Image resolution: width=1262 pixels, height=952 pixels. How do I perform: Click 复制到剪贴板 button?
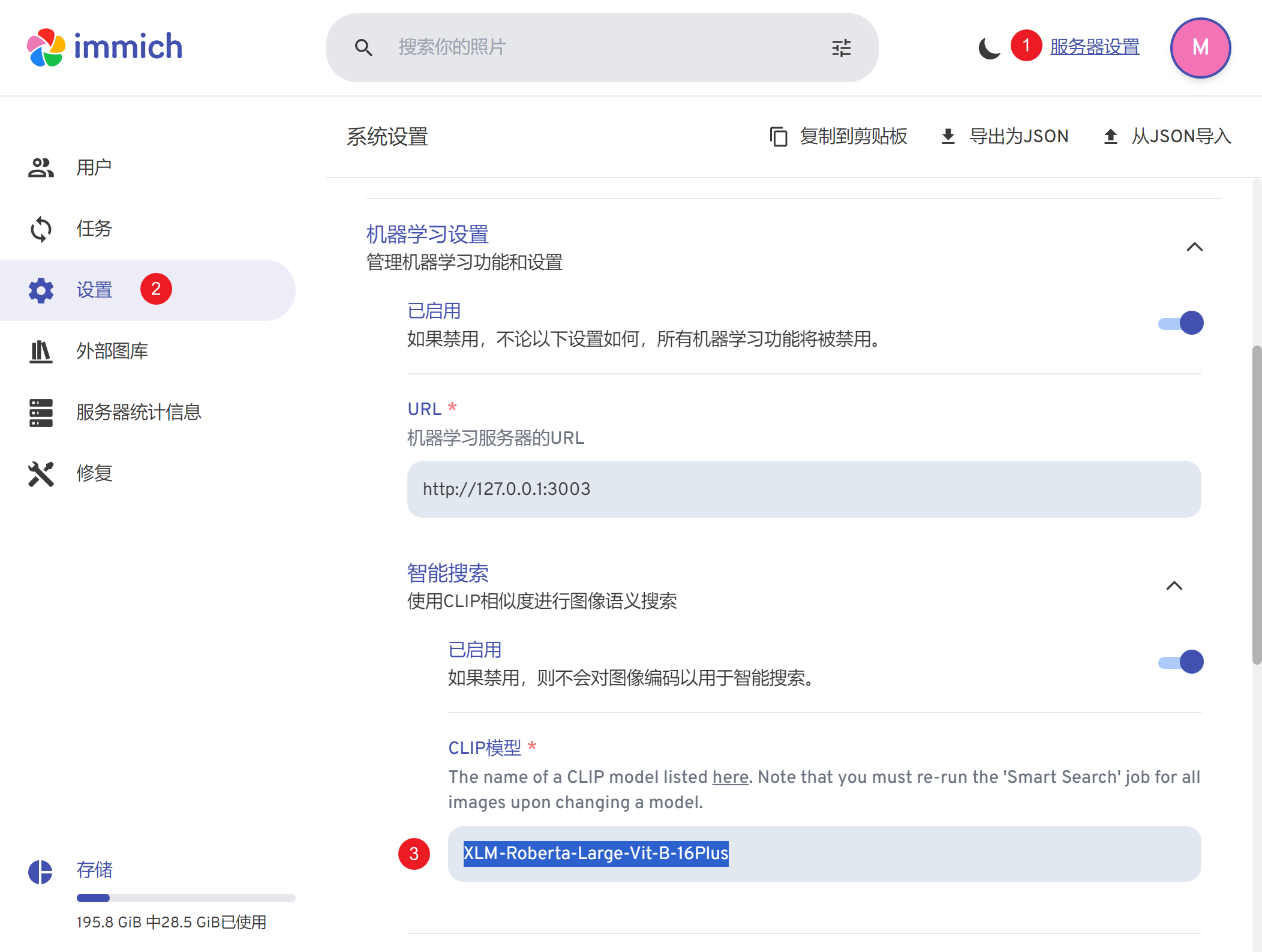838,137
